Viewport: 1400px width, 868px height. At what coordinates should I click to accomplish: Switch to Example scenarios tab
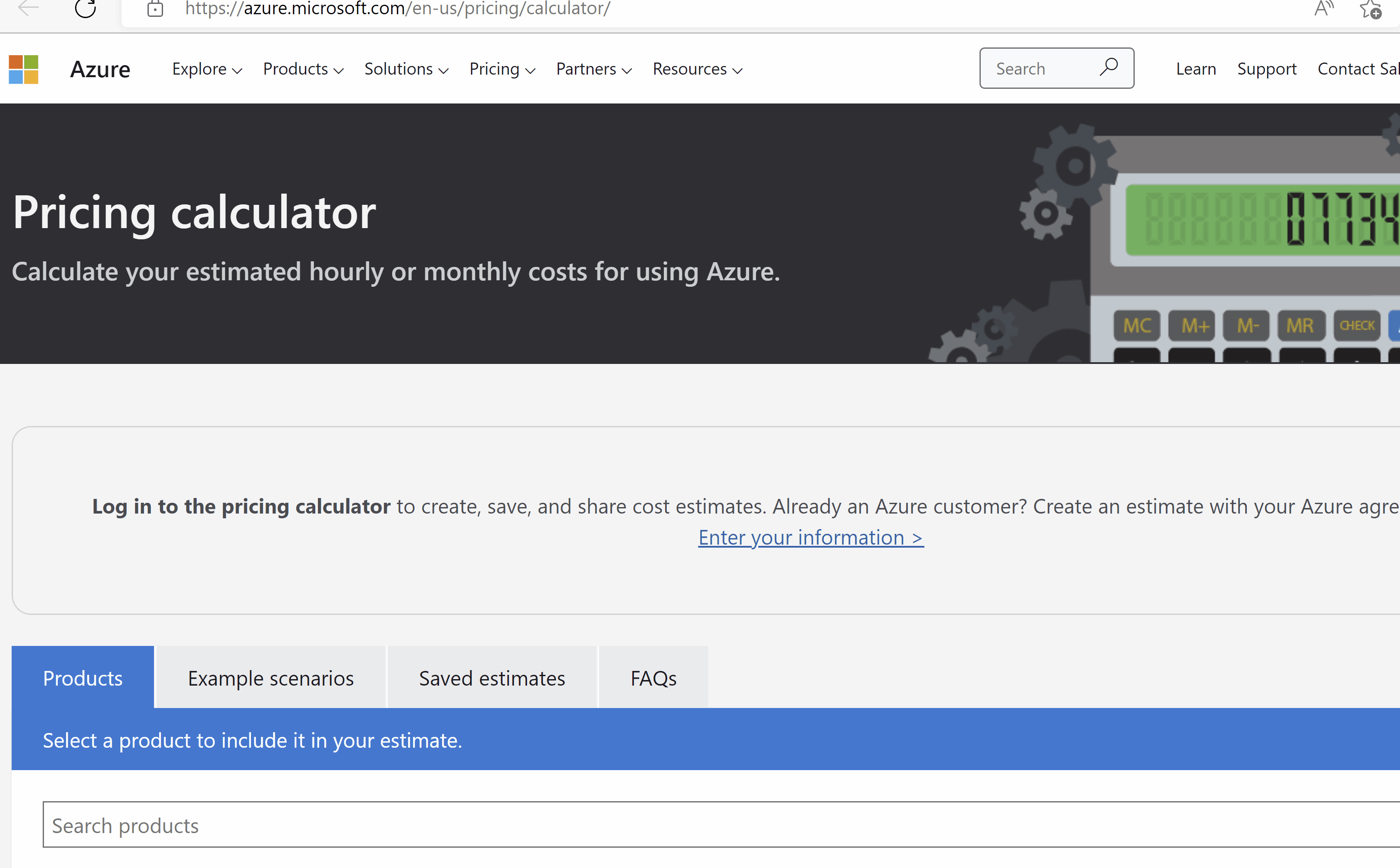270,677
